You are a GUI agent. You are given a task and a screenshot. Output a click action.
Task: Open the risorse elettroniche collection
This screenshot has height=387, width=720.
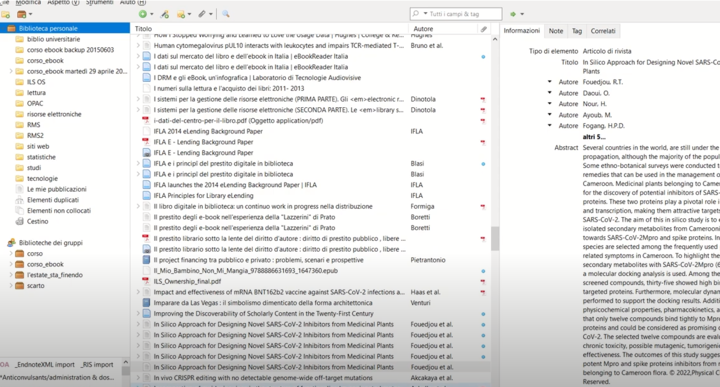coord(54,114)
